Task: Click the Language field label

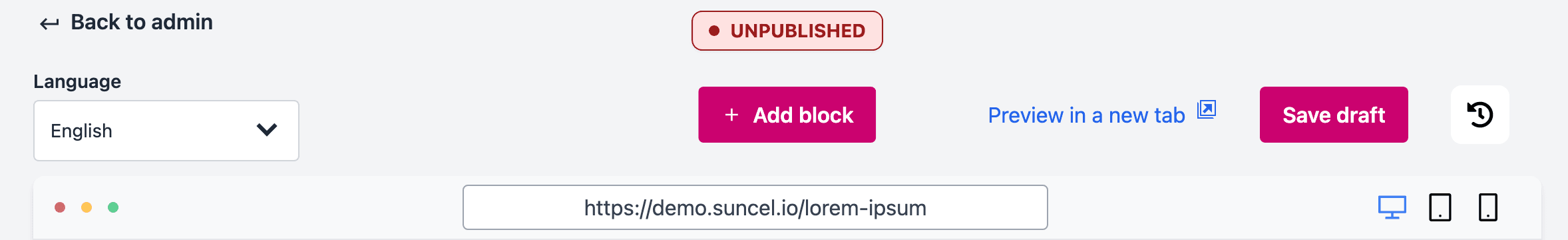Action: coord(77,81)
